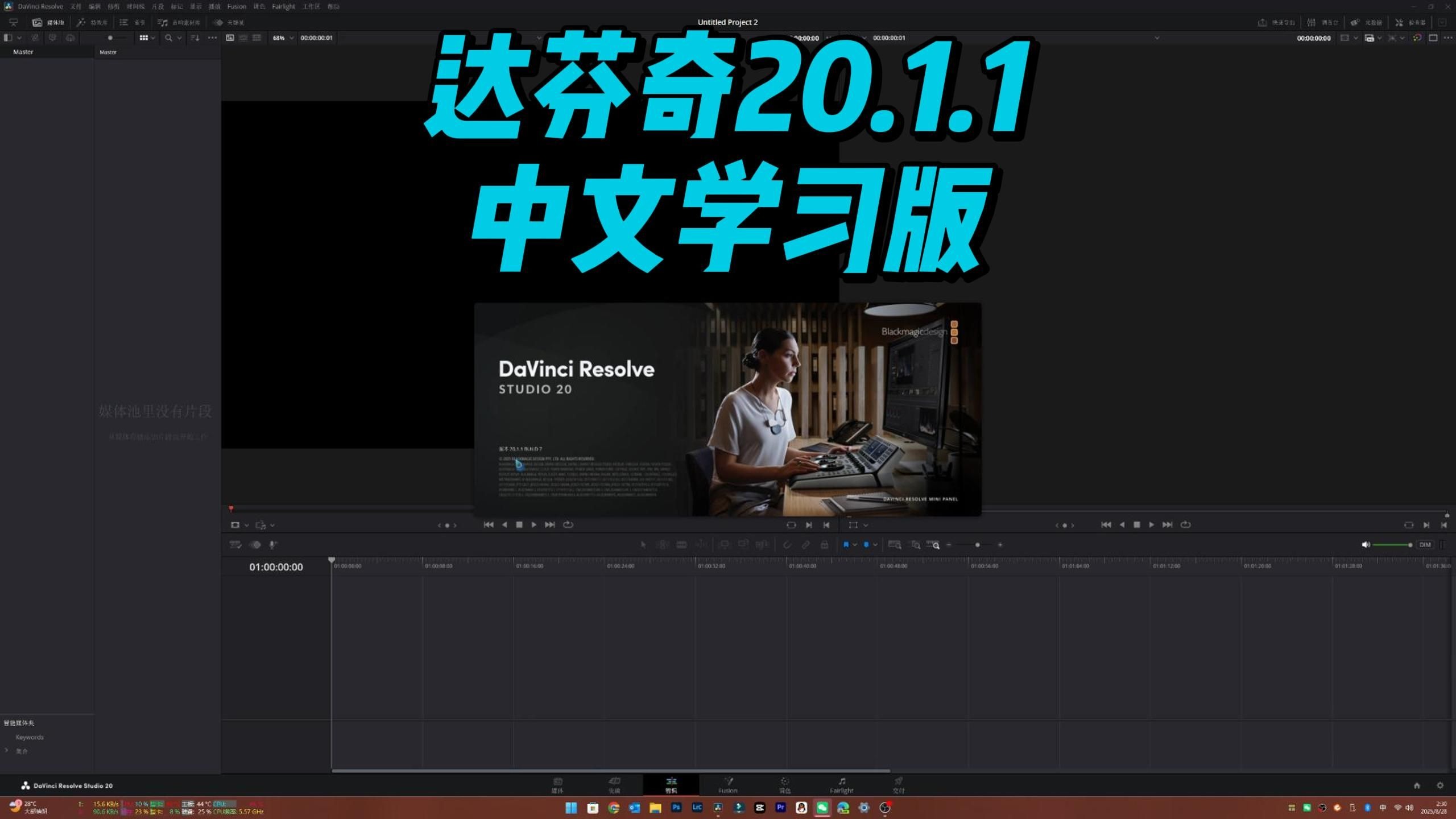Adjust the timeline zoom slider
This screenshot has height=819, width=1456.
(x=977, y=545)
